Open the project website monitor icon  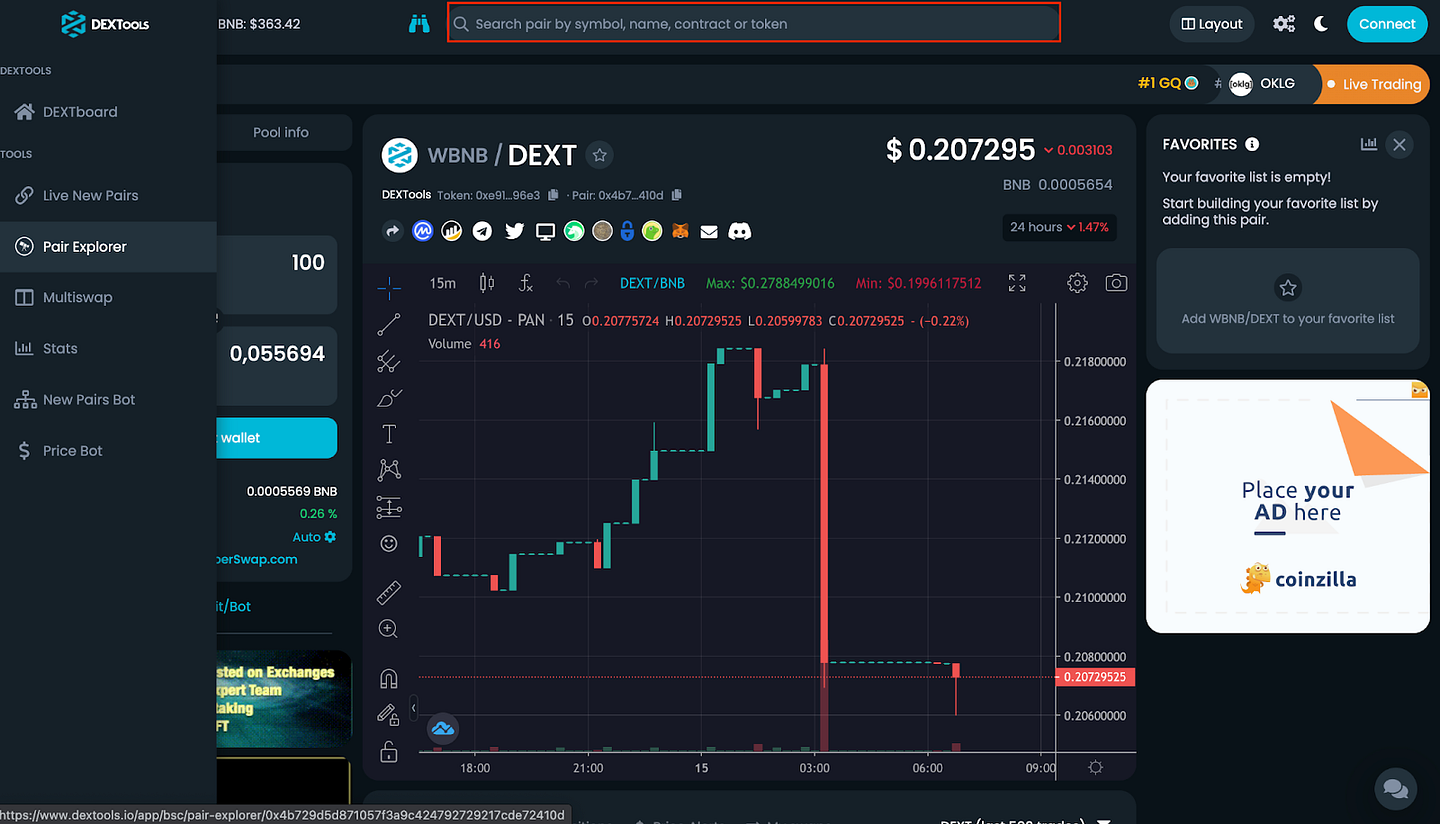tap(545, 231)
